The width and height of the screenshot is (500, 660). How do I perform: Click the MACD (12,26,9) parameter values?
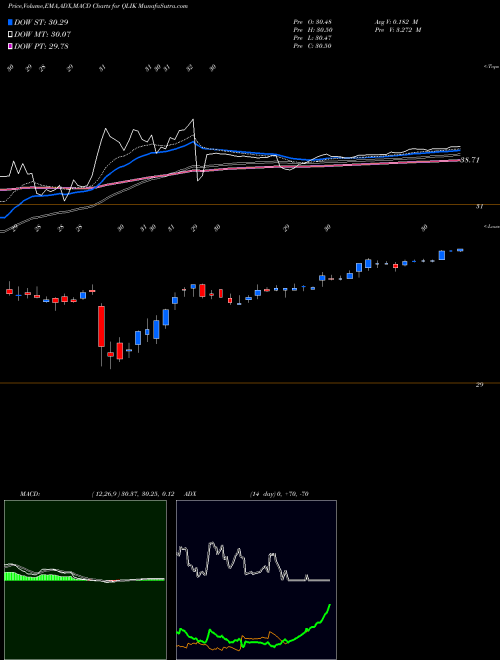133,494
